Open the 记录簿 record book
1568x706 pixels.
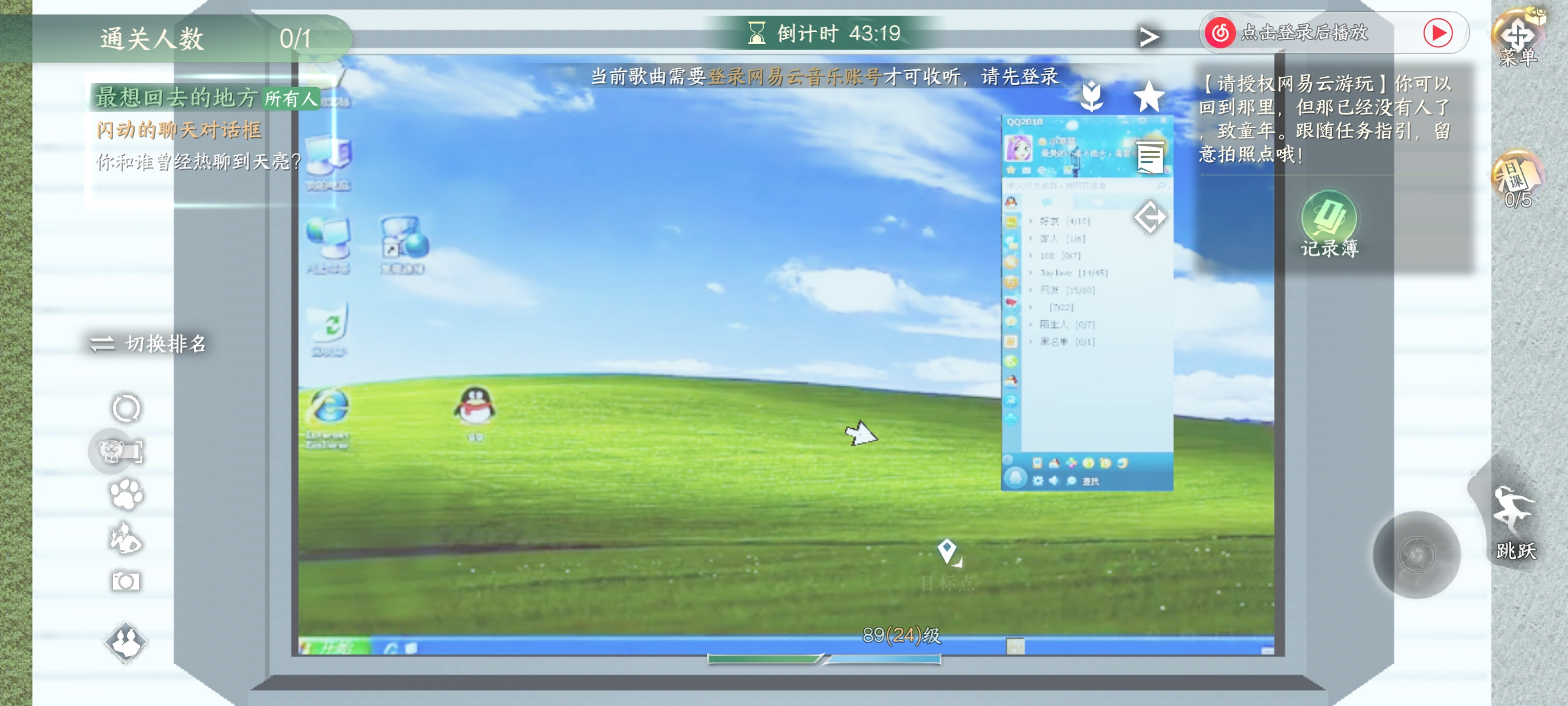pos(1329,224)
